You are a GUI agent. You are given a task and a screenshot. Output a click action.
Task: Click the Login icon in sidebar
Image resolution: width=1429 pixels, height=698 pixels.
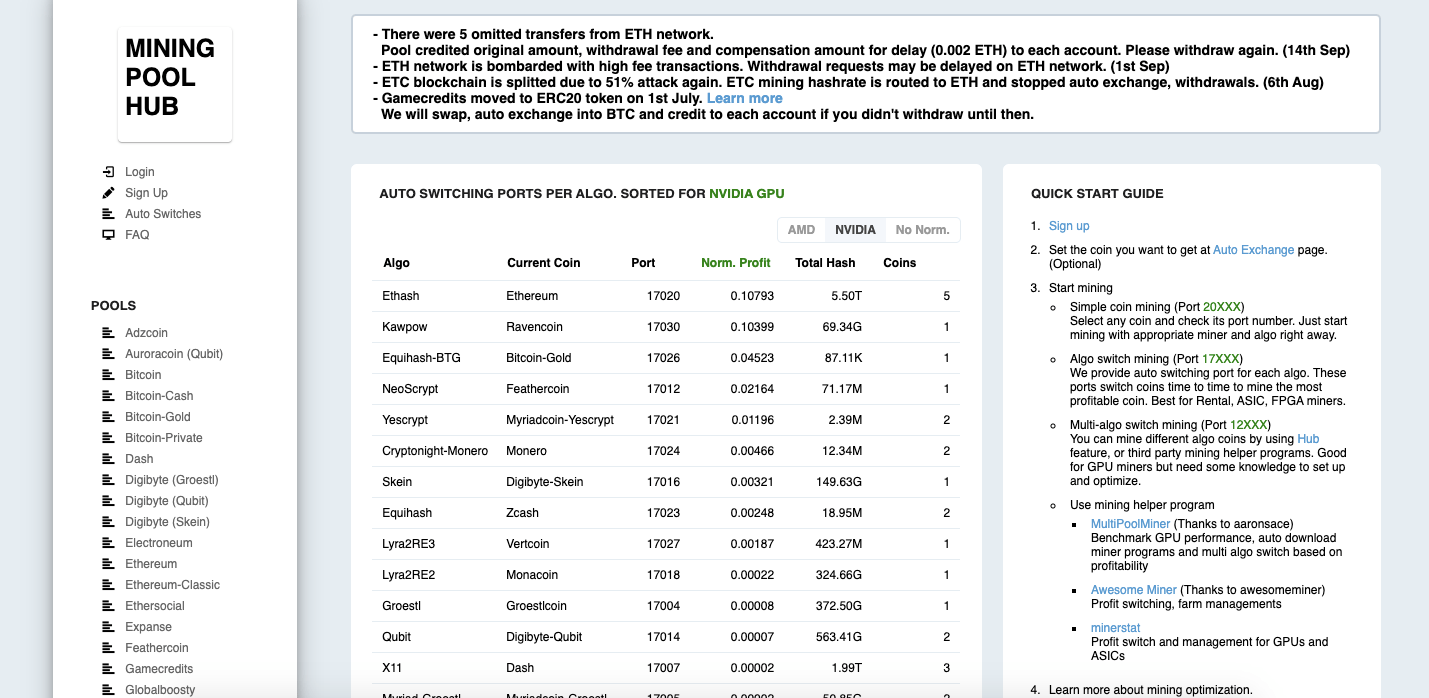click(109, 172)
